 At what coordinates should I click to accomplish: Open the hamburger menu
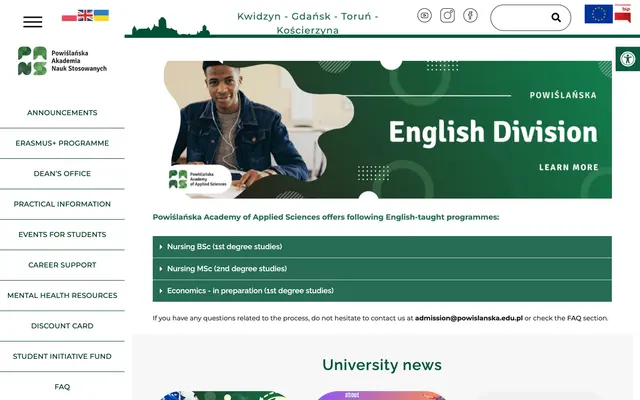click(x=33, y=22)
